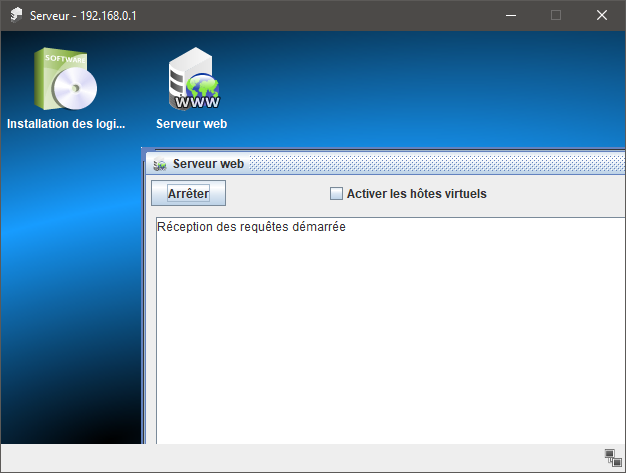Select the 'Installation des logi...' icon label
This screenshot has height=473, width=626.
click(x=67, y=125)
